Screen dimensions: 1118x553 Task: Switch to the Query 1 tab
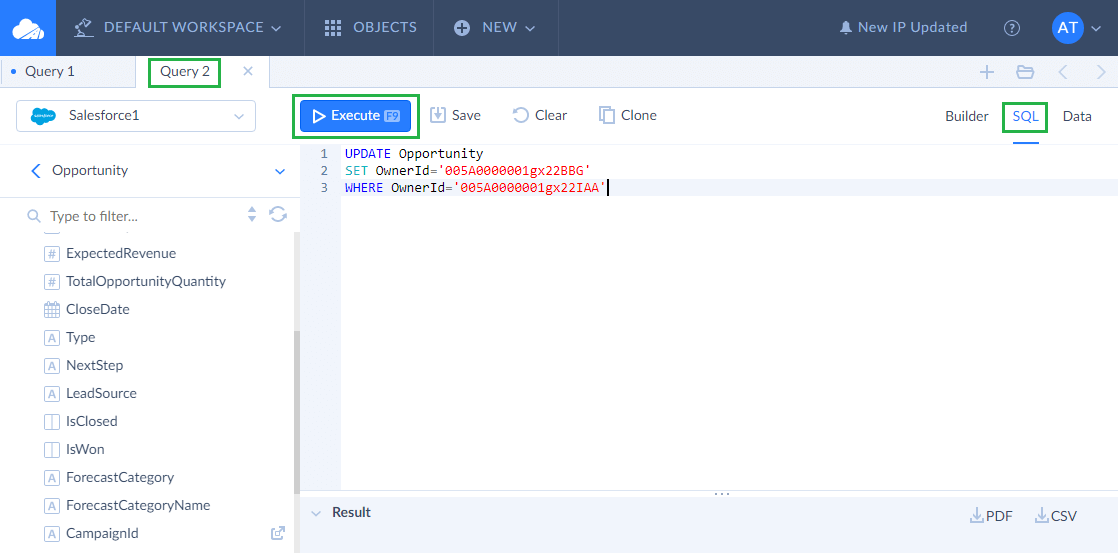pyautogui.click(x=50, y=72)
